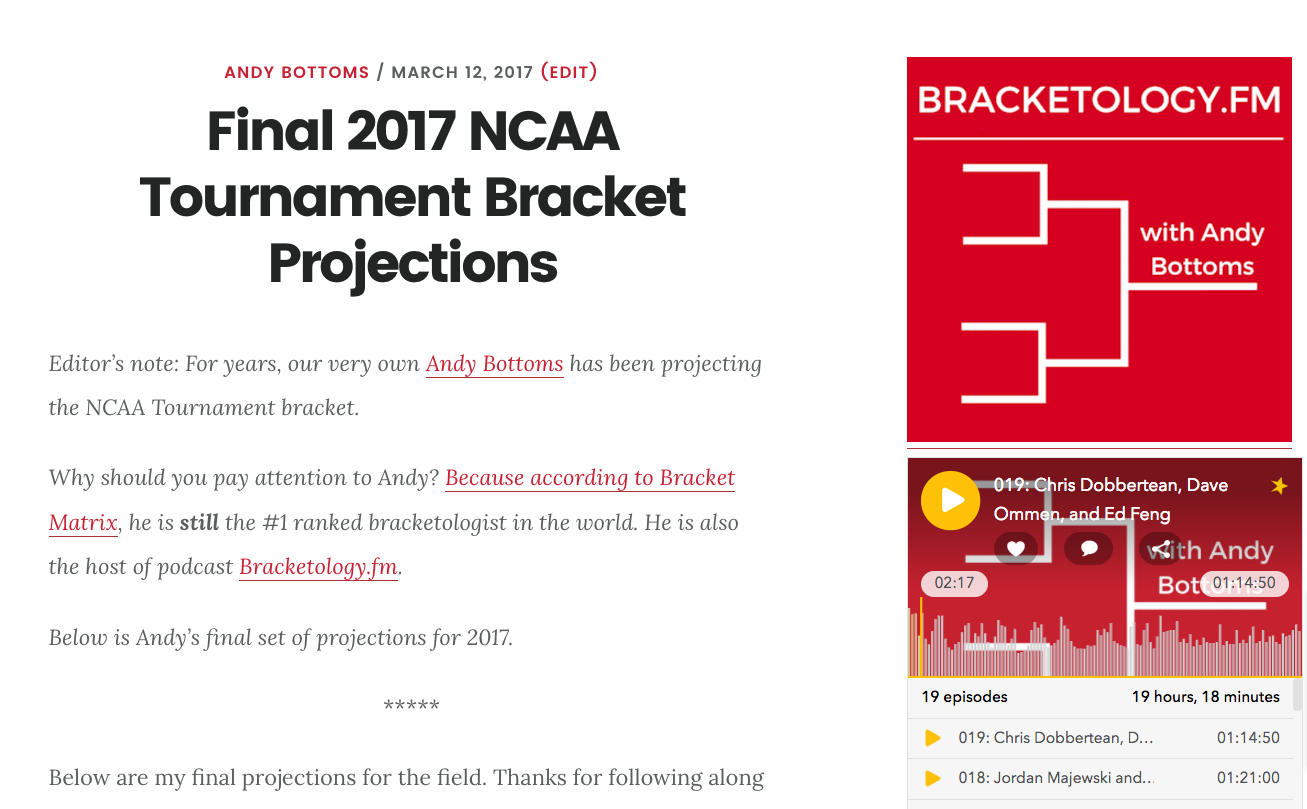The height and width of the screenshot is (809, 1307).
Task: Seek within the audio waveform
Action: [x=1100, y=650]
